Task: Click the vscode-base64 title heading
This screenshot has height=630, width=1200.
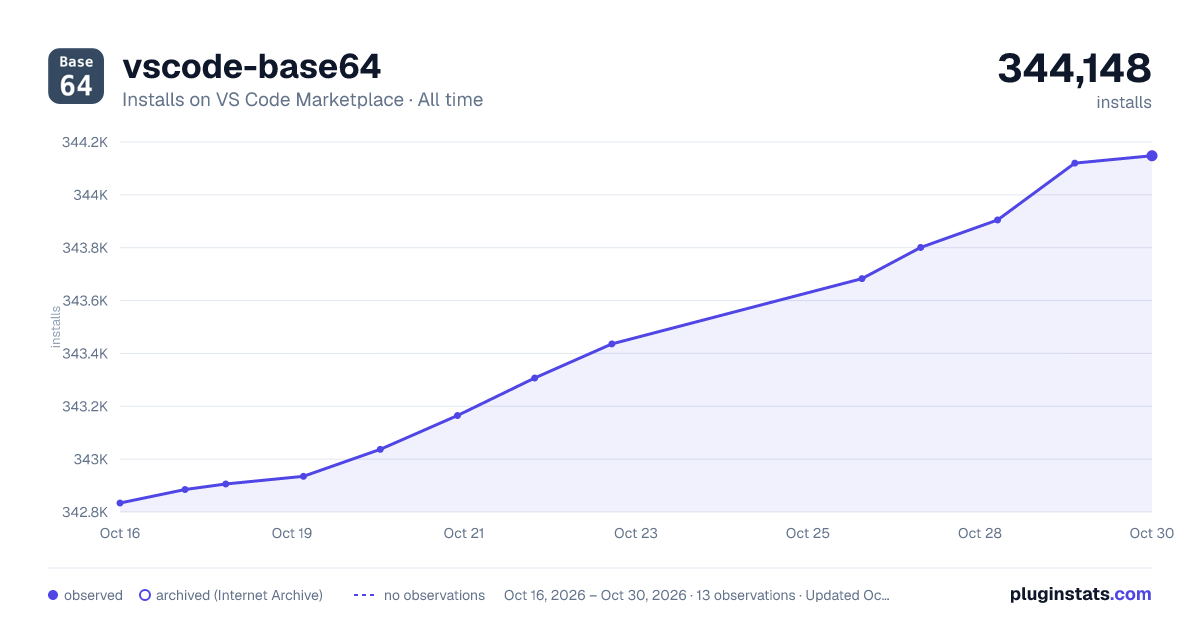Action: coord(251,67)
